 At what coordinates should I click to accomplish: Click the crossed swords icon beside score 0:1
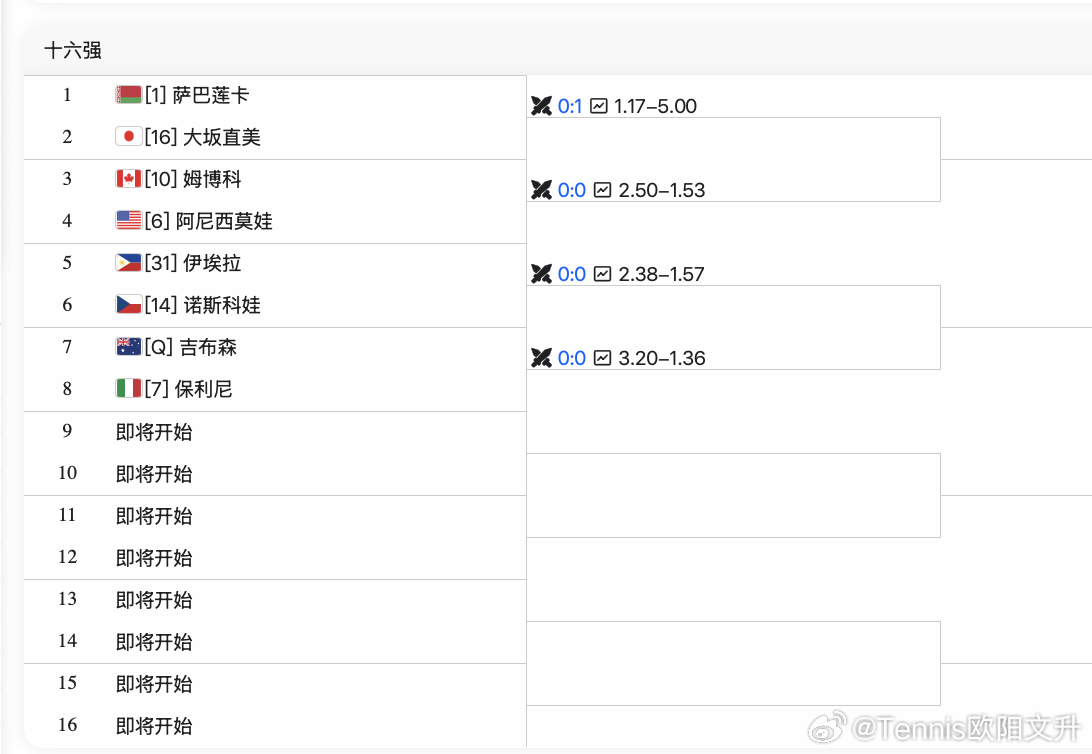(541, 105)
